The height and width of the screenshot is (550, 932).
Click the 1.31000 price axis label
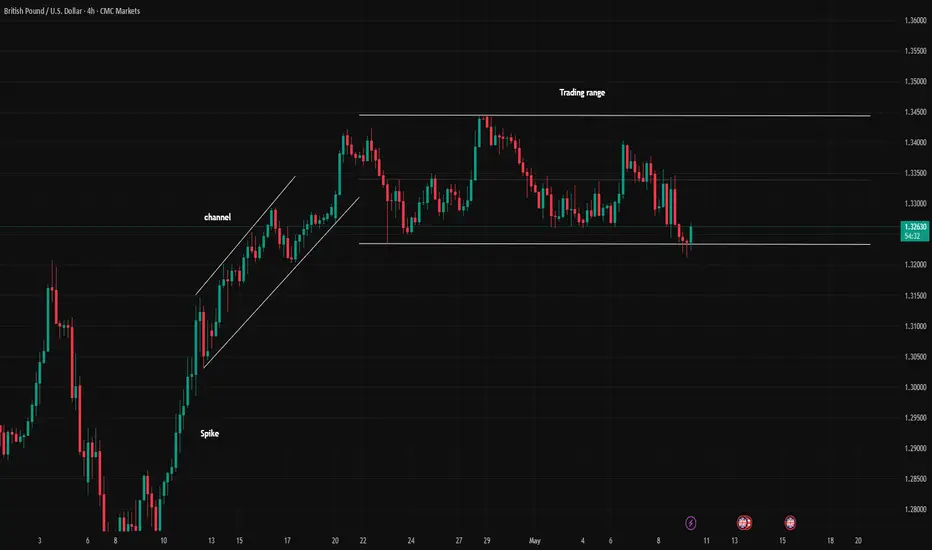915,326
